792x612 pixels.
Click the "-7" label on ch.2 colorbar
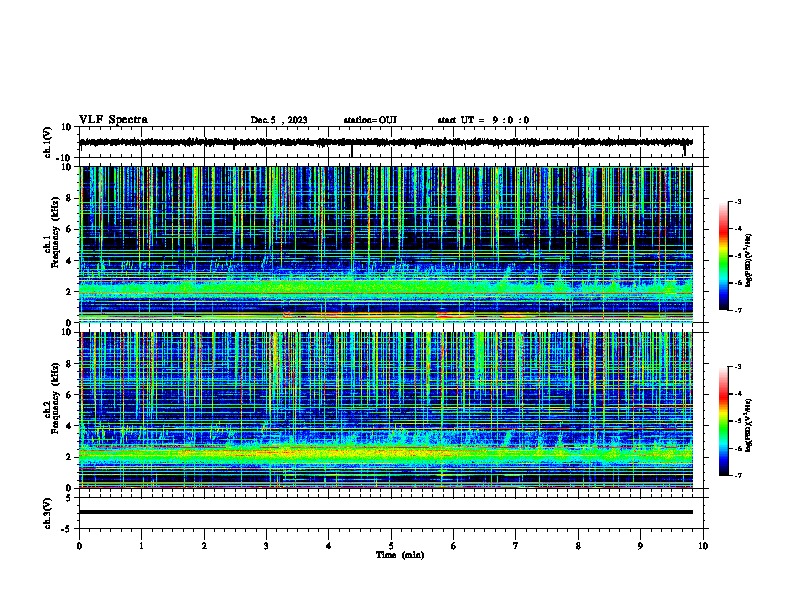click(738, 476)
